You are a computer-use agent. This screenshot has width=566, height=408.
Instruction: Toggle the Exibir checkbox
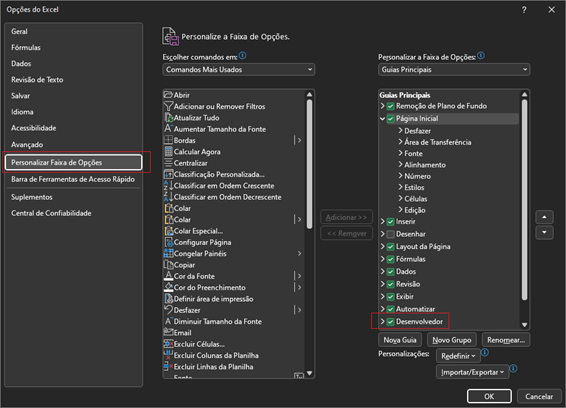point(390,297)
